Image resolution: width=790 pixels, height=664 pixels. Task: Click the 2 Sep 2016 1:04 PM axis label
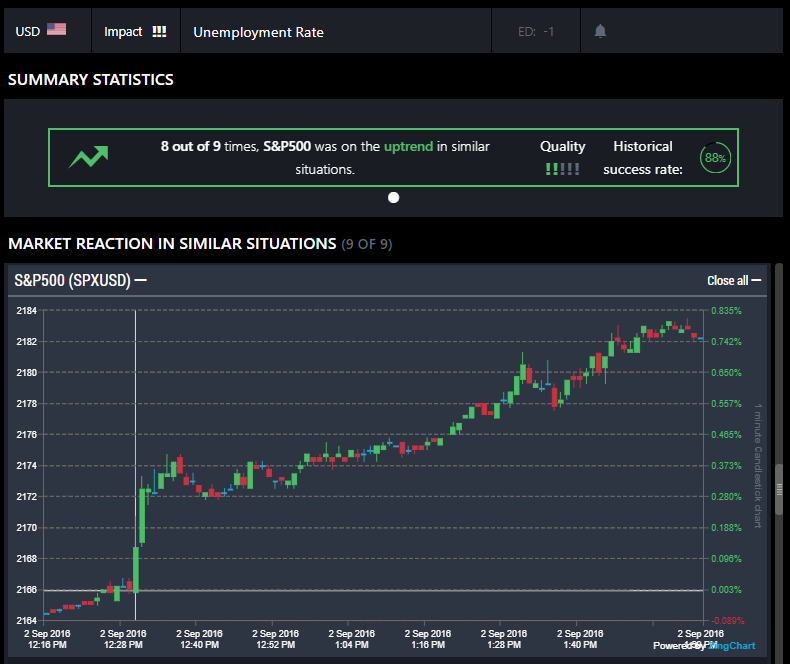[x=352, y=639]
